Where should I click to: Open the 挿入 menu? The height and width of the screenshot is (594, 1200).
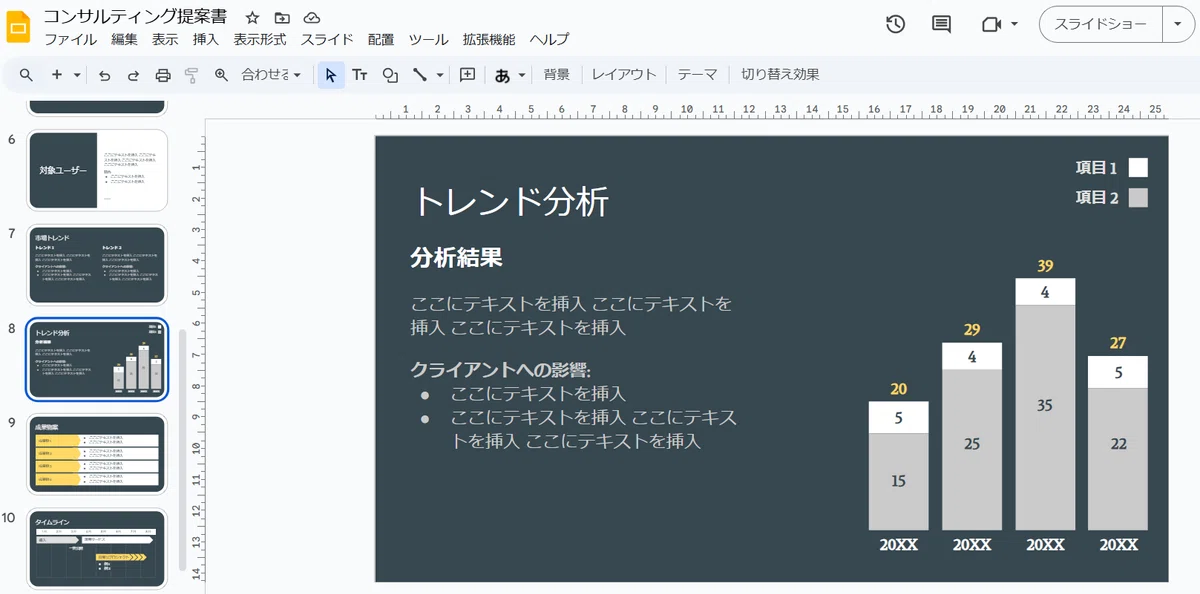coord(206,40)
